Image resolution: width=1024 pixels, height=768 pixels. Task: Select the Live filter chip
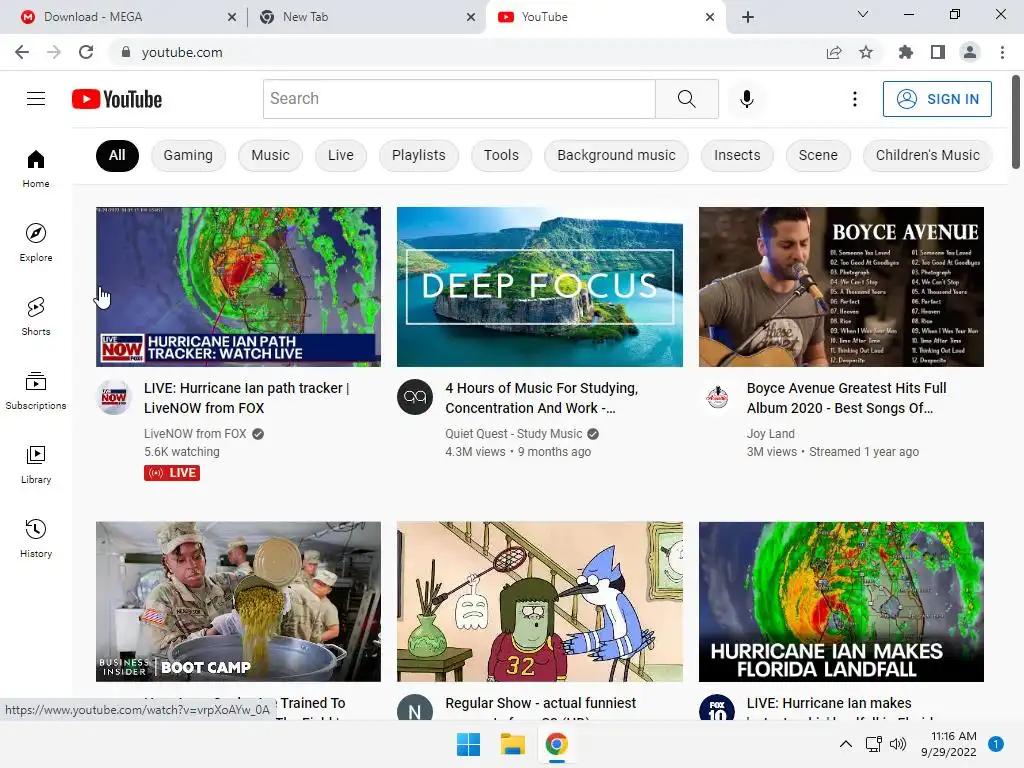(341, 155)
